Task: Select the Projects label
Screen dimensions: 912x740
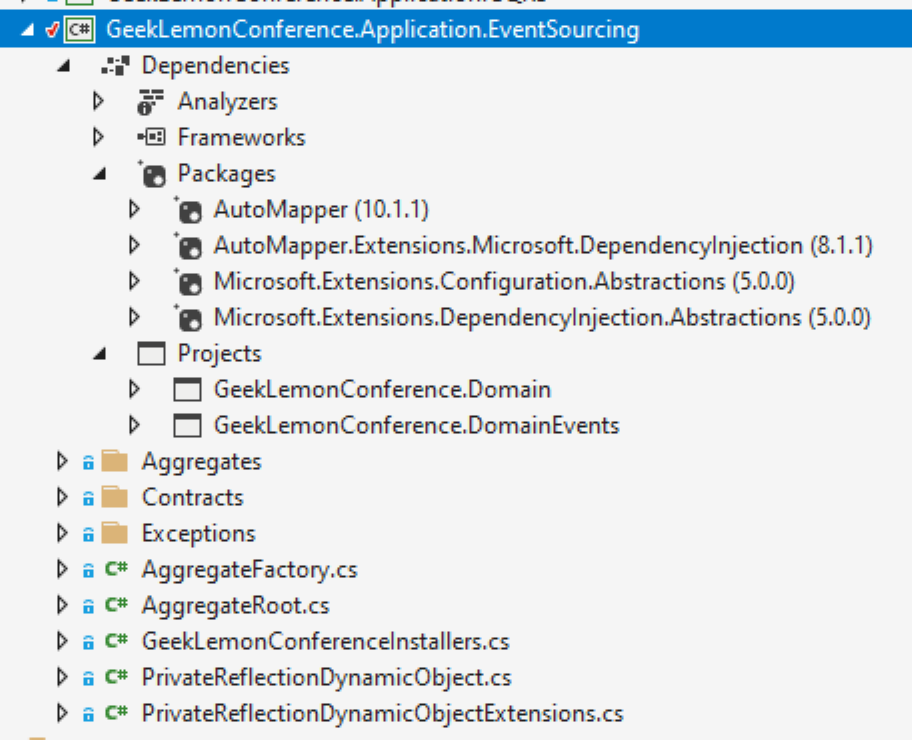Action: (x=220, y=354)
